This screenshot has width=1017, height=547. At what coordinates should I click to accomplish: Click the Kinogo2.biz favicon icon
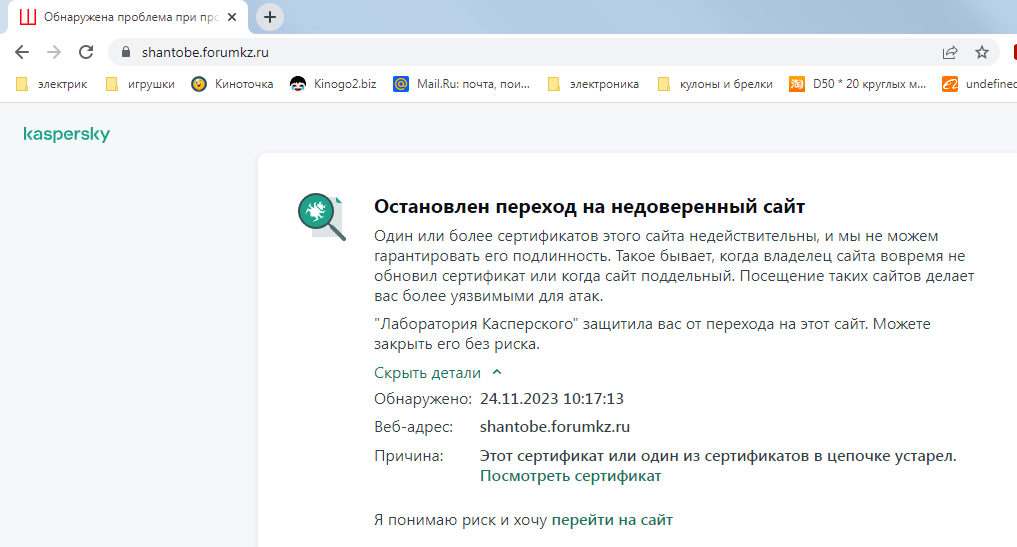coord(298,84)
